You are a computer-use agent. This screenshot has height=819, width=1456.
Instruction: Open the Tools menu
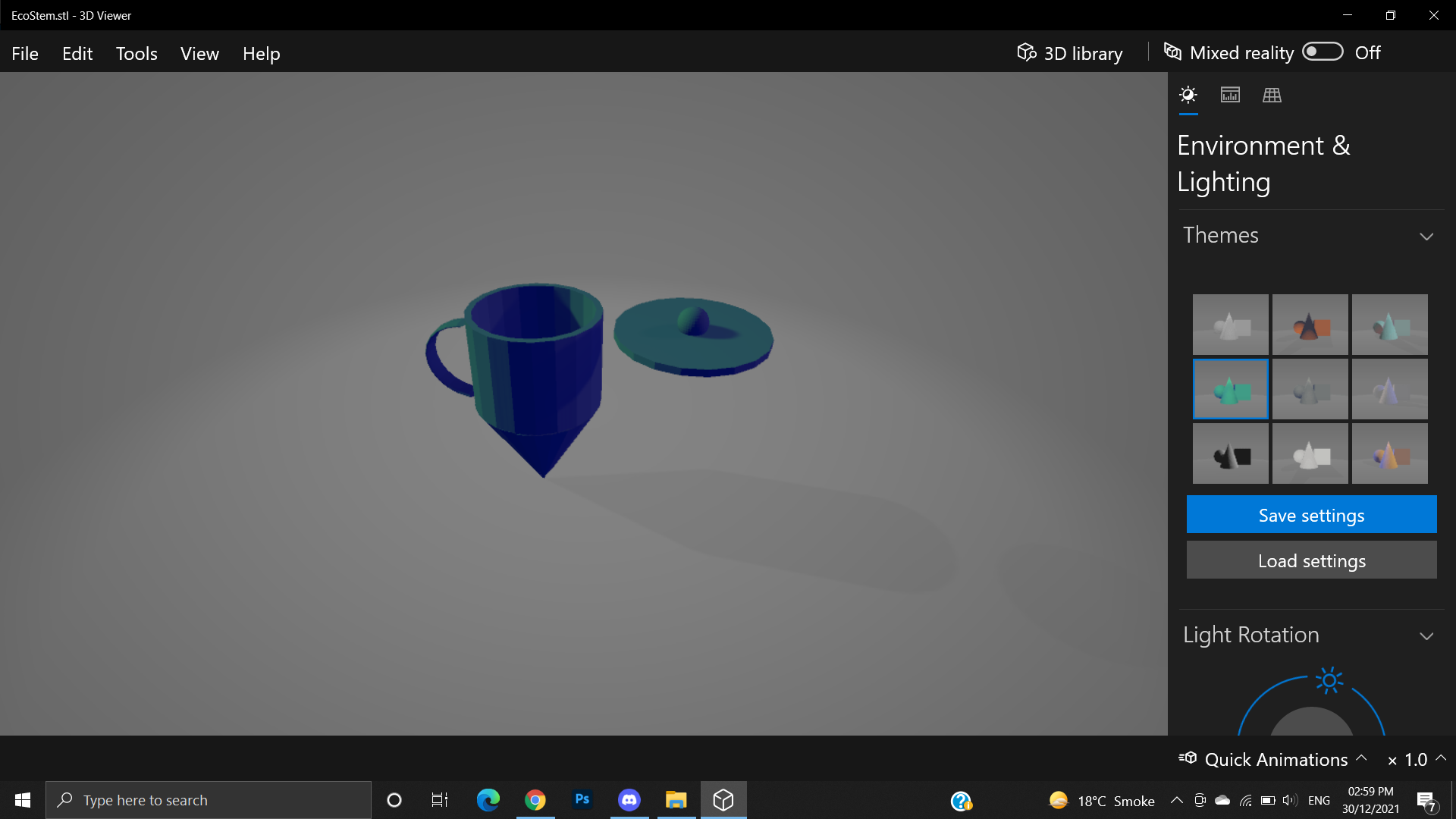[x=136, y=54]
